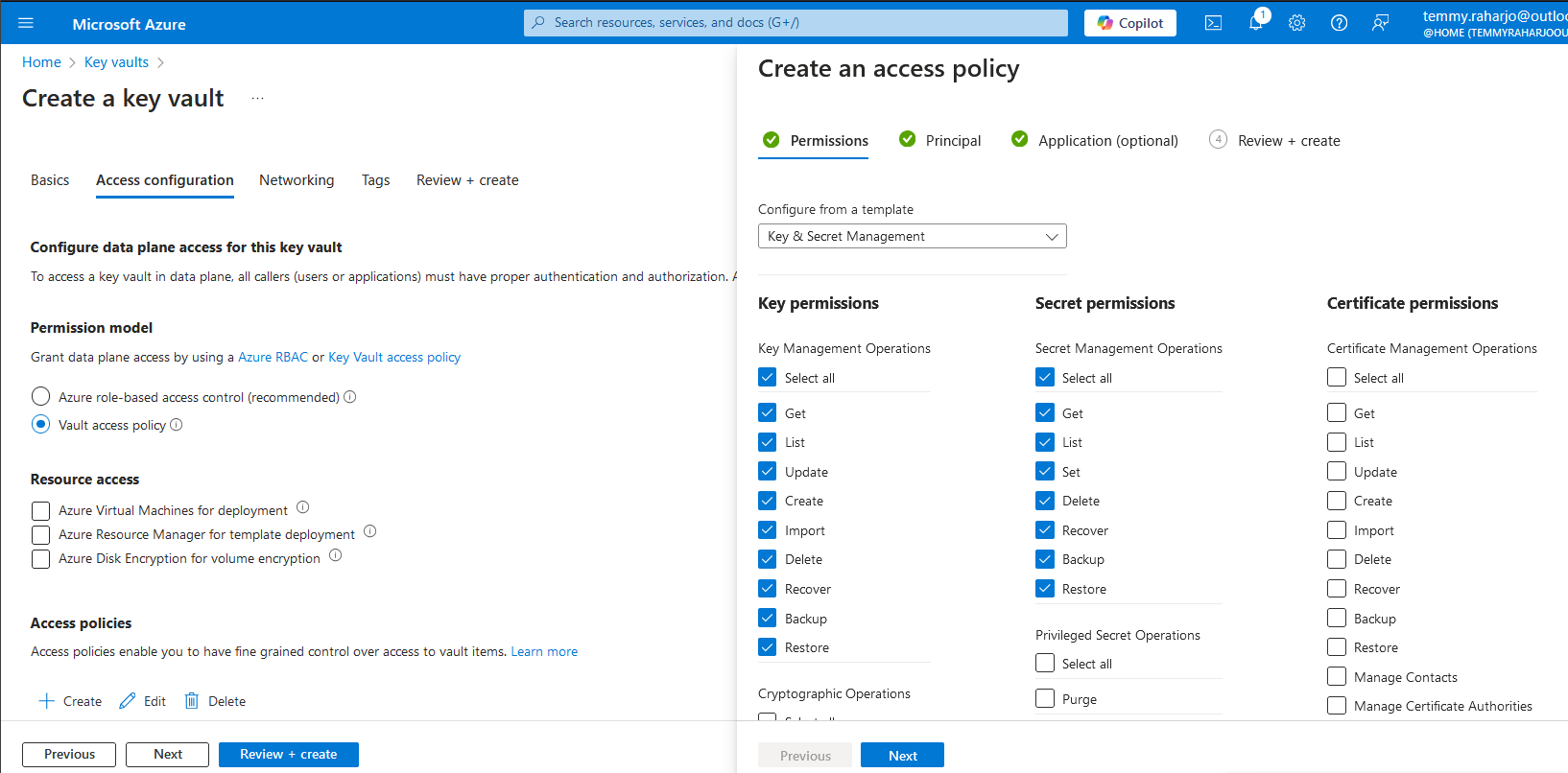The image size is (1568, 773).
Task: Open the Review + create tab in key vault
Action: tap(467, 180)
